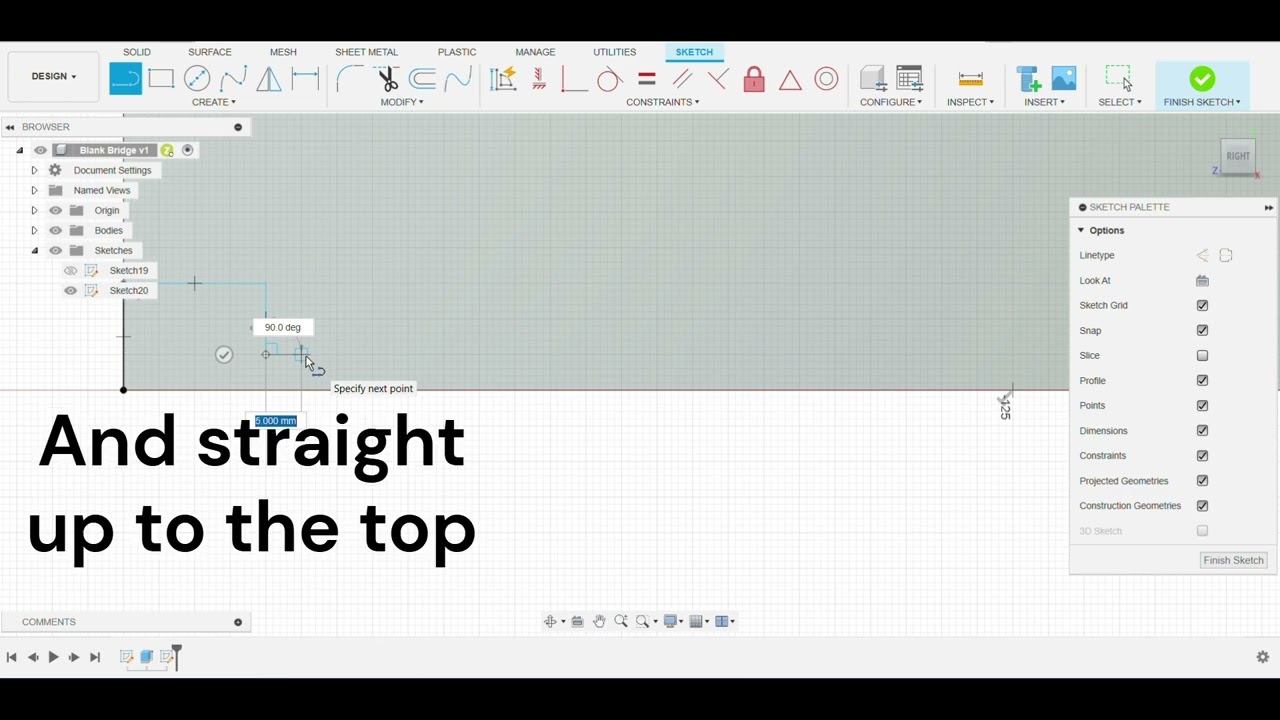Collapse the Sketches folder node
Viewport: 1280px width, 720px height.
(34, 251)
